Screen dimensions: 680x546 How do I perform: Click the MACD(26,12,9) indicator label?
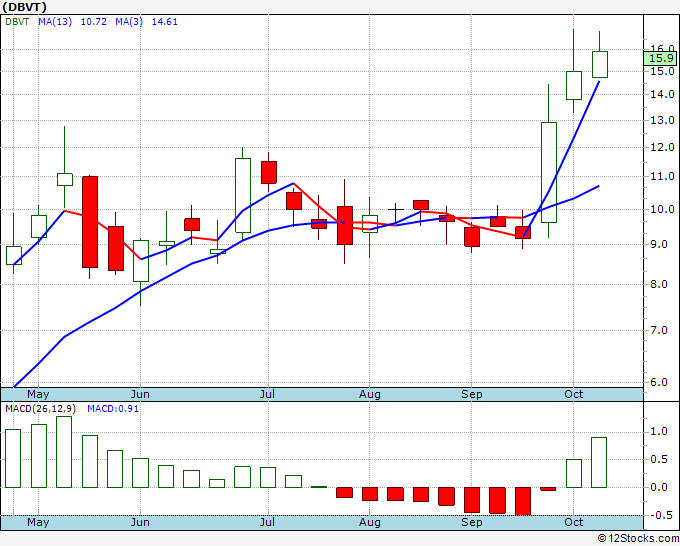pyautogui.click(x=40, y=409)
